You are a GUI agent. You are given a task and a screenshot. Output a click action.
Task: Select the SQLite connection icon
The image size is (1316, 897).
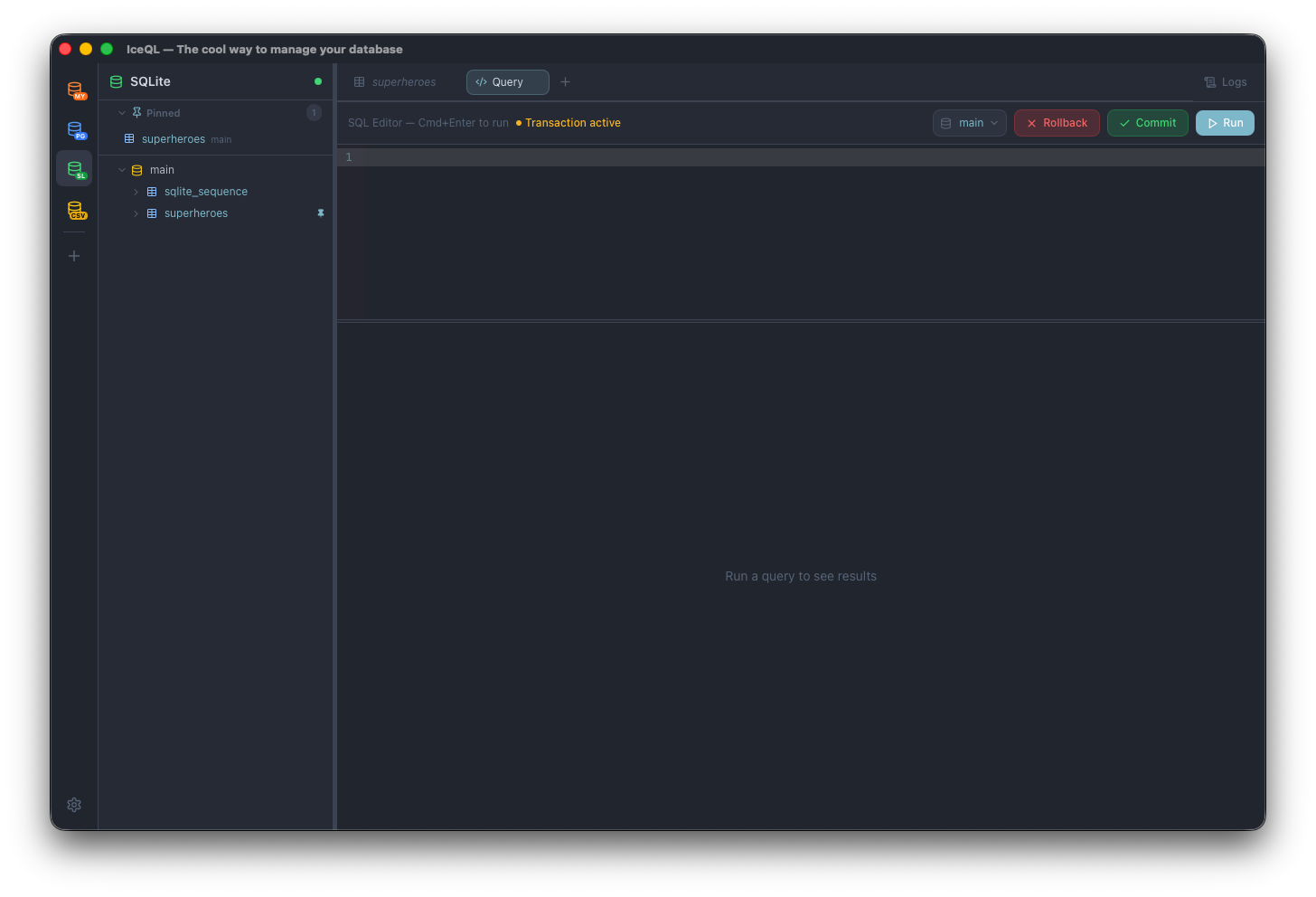(x=75, y=169)
